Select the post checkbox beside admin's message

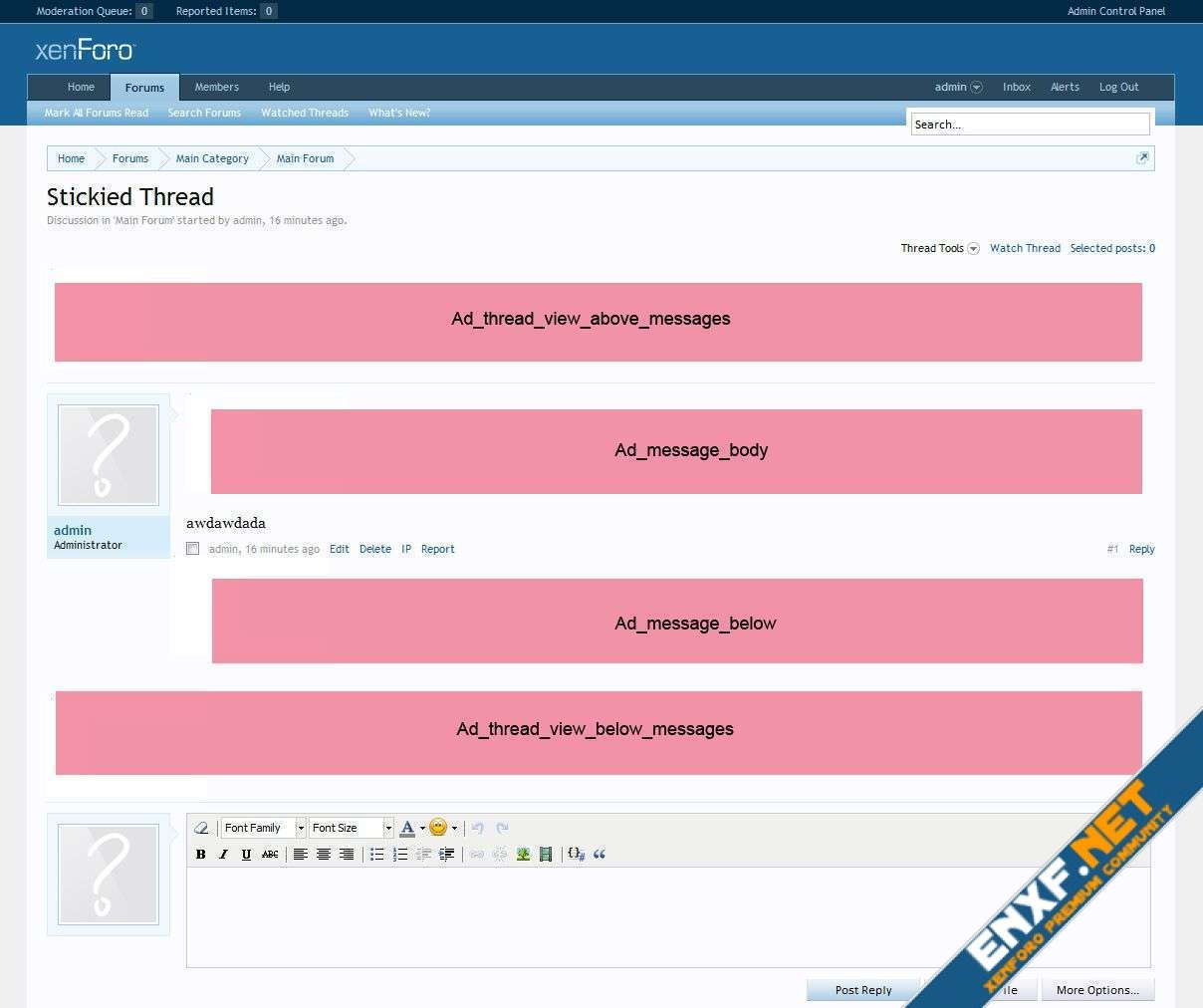pyautogui.click(x=193, y=549)
